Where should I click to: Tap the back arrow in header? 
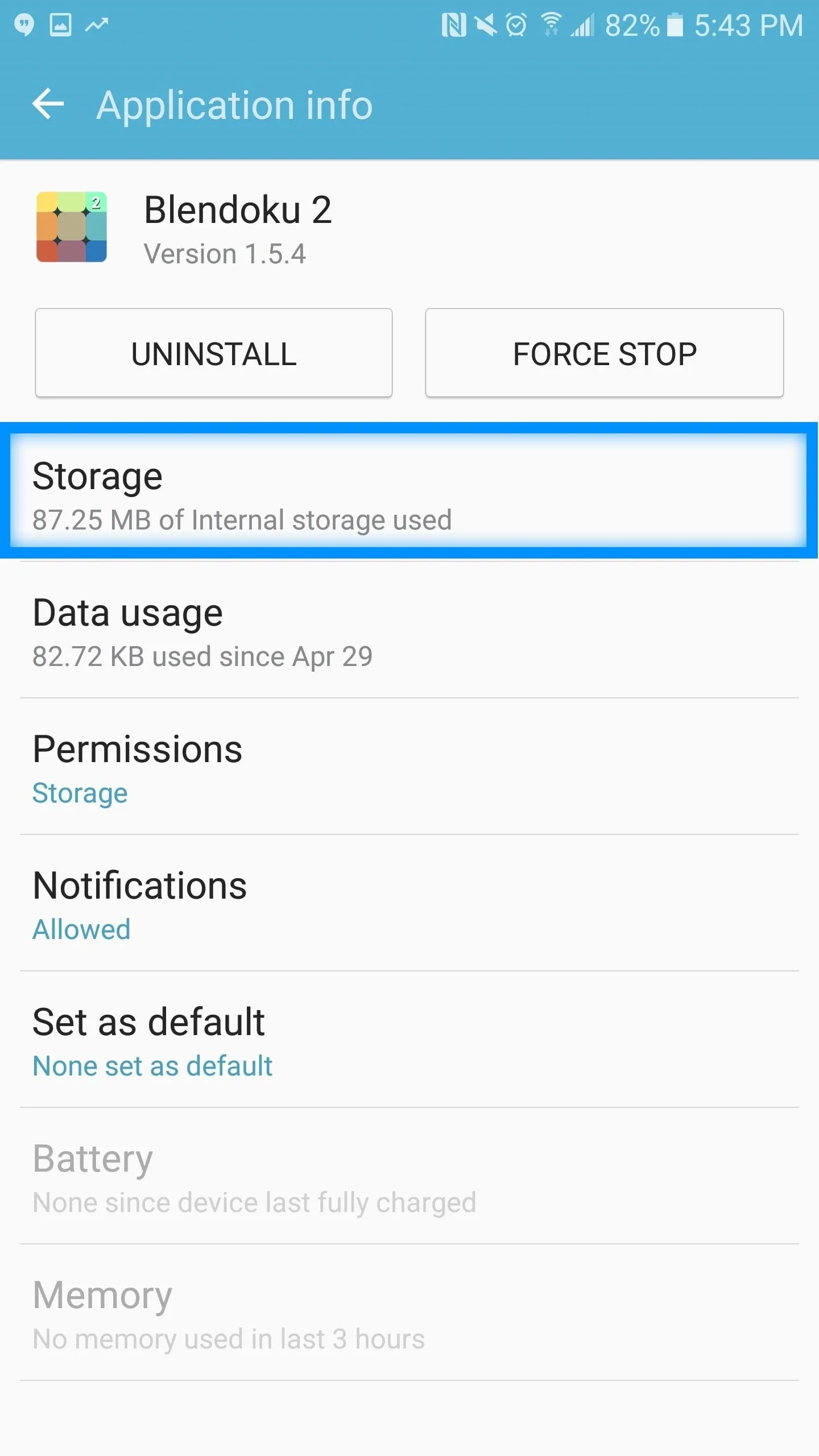point(48,104)
